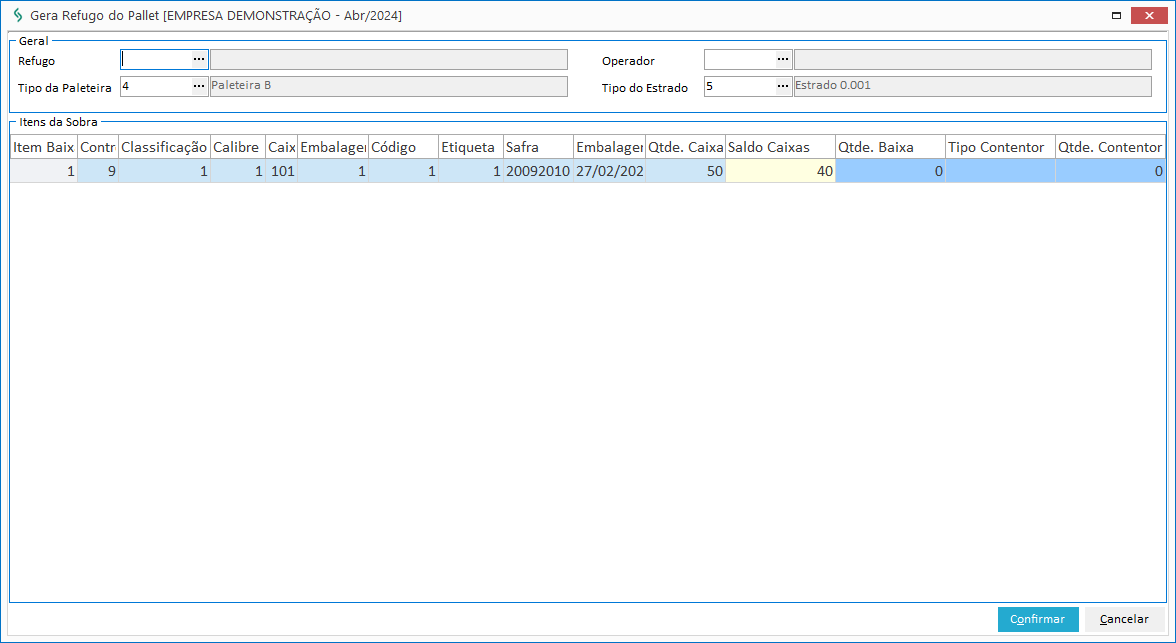Click the empty Refugo description field

coord(388,59)
